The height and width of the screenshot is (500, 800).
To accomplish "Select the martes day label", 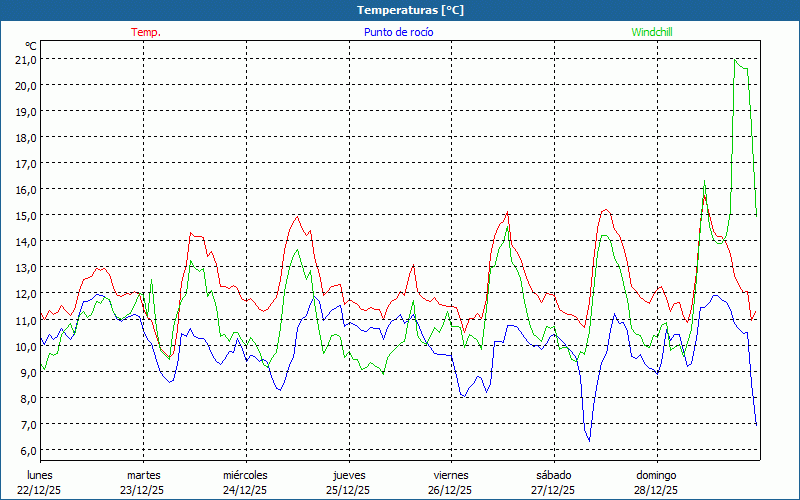I will (143, 475).
